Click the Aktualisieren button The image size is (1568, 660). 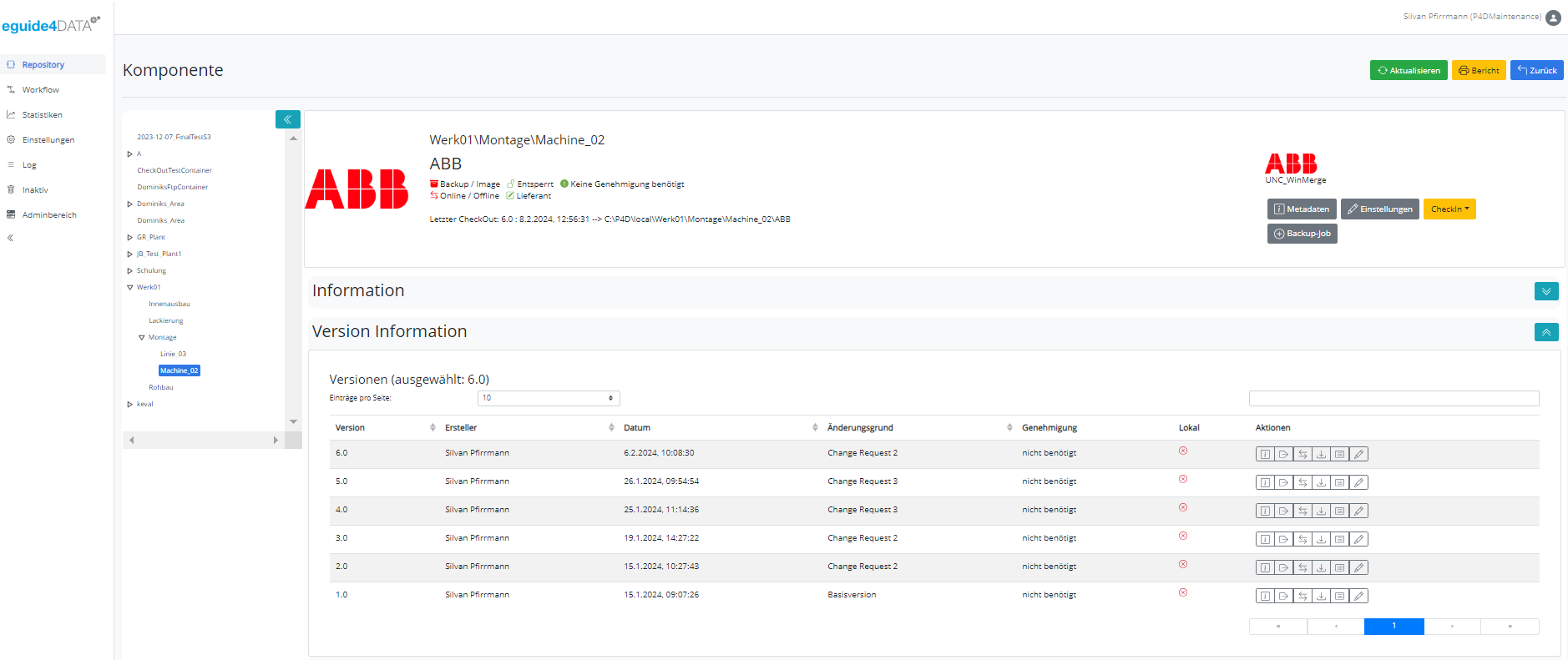point(1408,71)
